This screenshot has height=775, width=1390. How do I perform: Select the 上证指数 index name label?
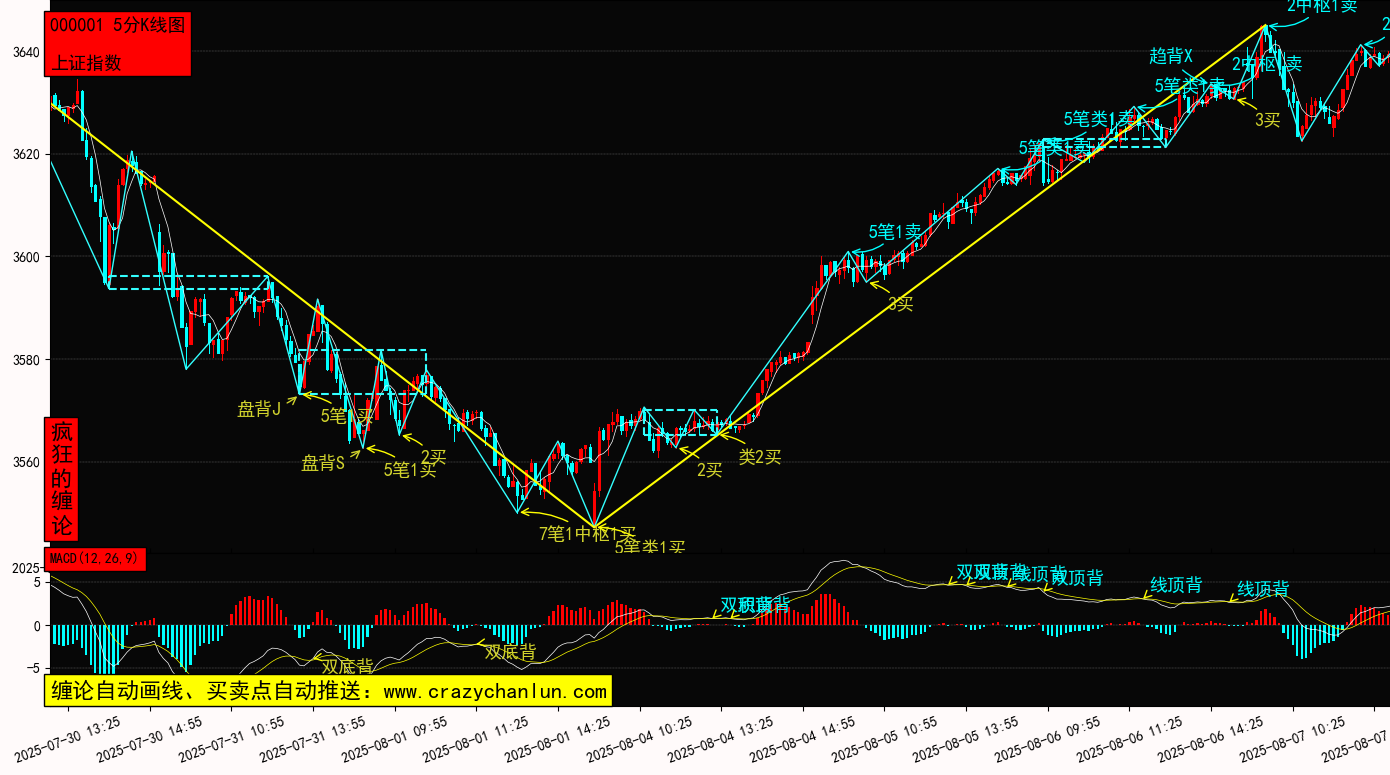click(86, 62)
